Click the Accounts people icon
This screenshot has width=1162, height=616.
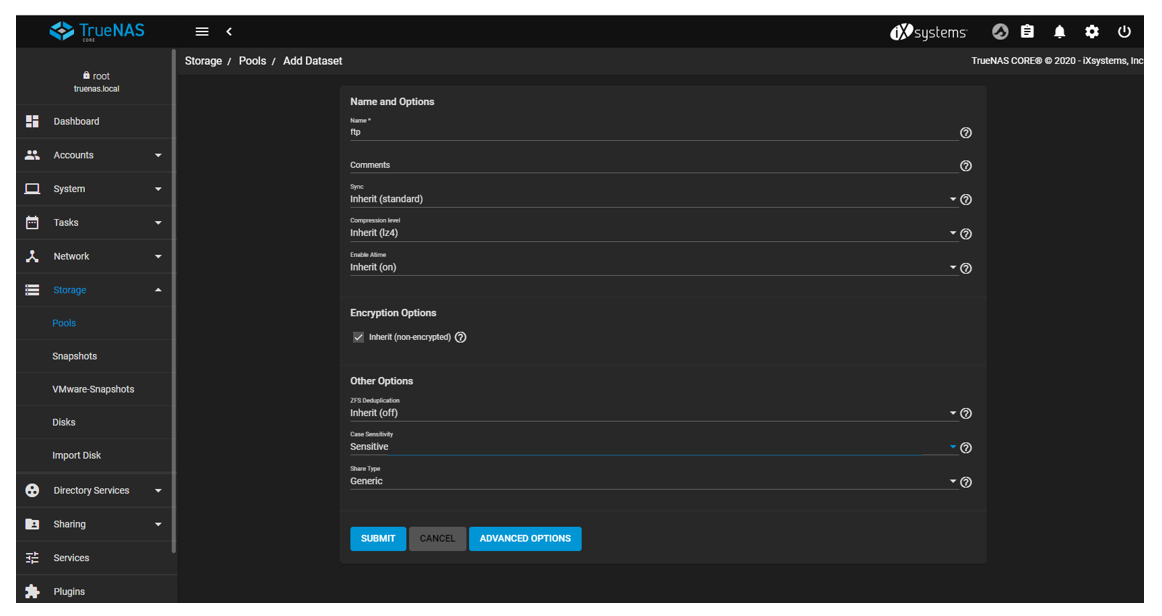[x=32, y=155]
